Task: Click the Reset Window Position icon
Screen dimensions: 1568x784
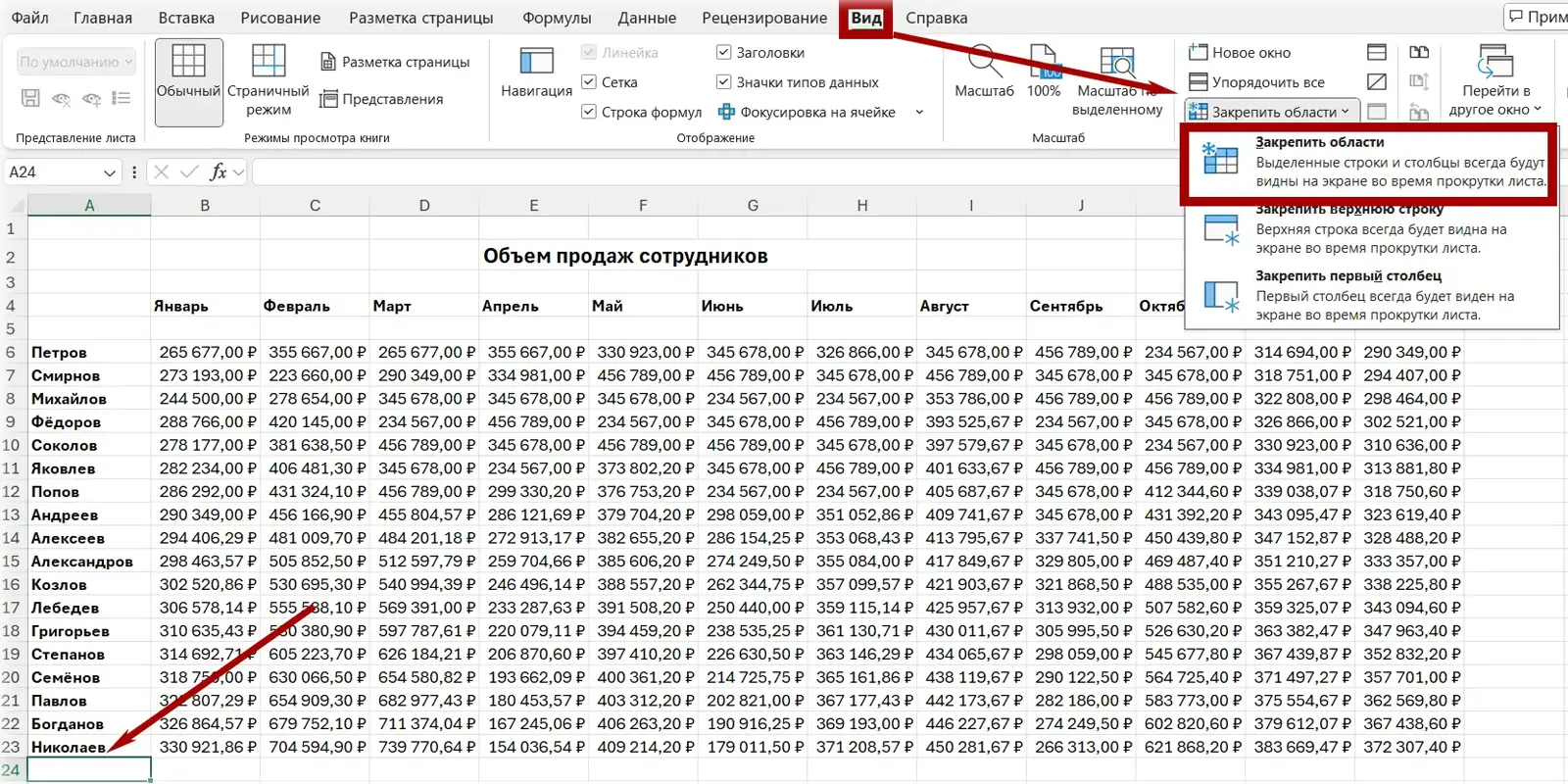Action: (x=1419, y=112)
